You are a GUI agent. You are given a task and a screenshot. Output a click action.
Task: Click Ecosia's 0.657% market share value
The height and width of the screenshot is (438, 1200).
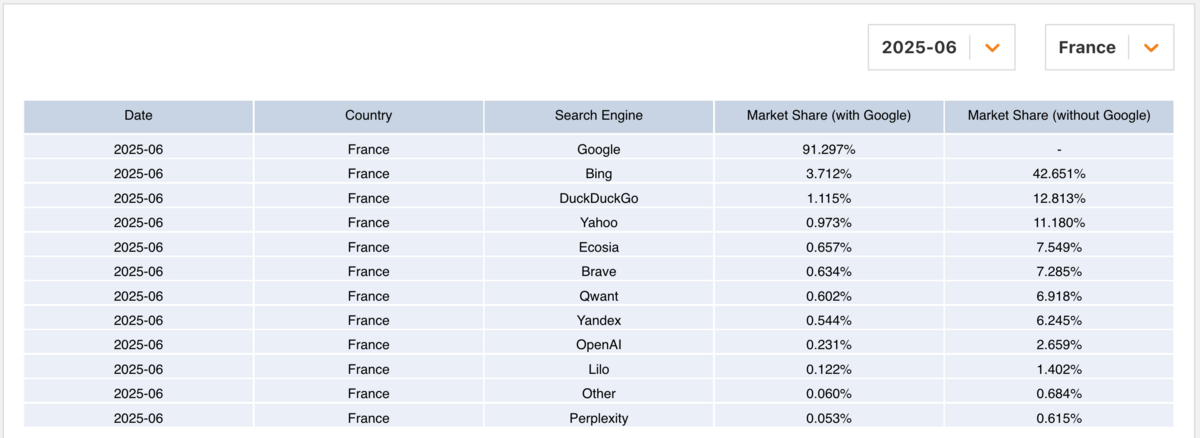[829, 247]
